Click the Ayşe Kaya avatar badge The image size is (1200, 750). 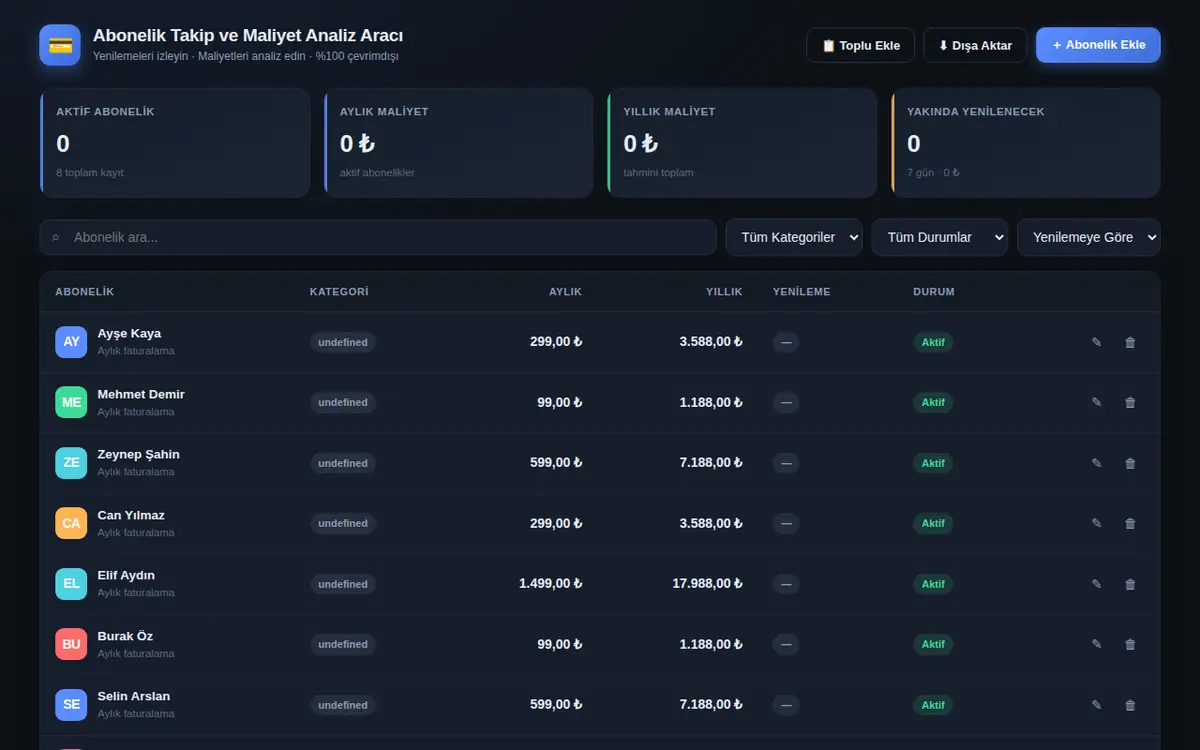[71, 342]
